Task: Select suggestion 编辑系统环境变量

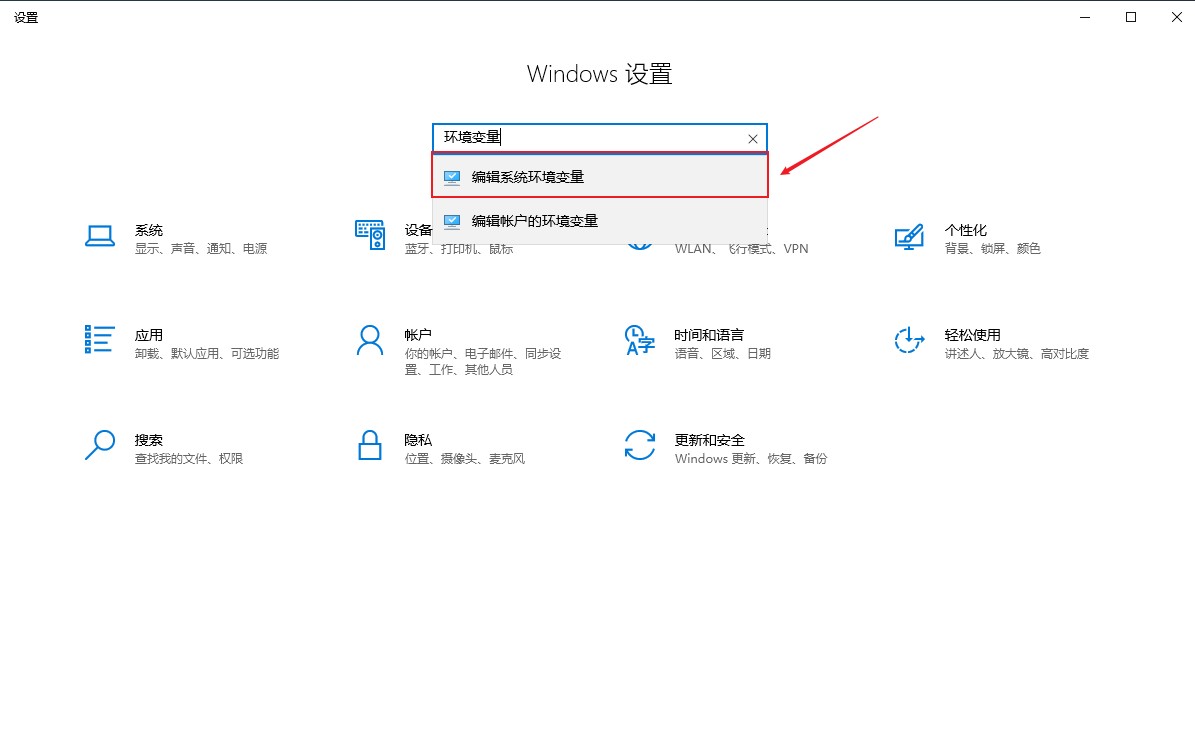Action: (600, 176)
